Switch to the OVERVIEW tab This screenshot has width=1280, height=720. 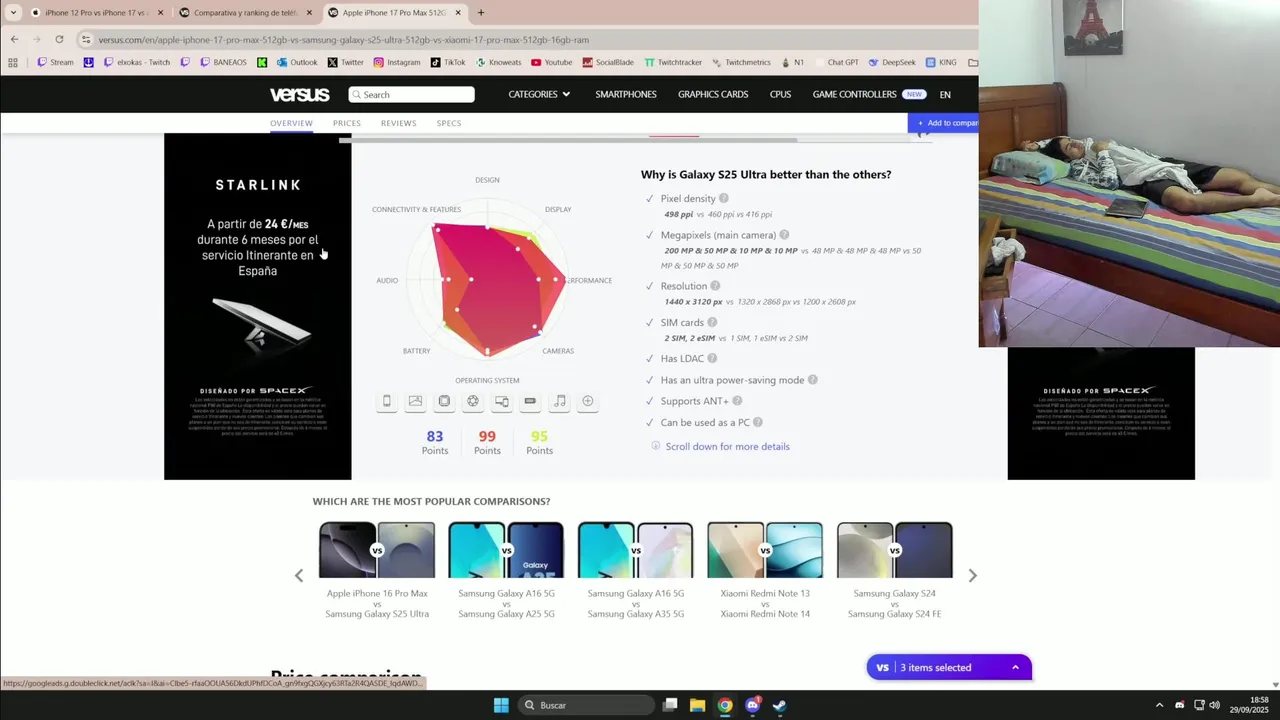[291, 123]
